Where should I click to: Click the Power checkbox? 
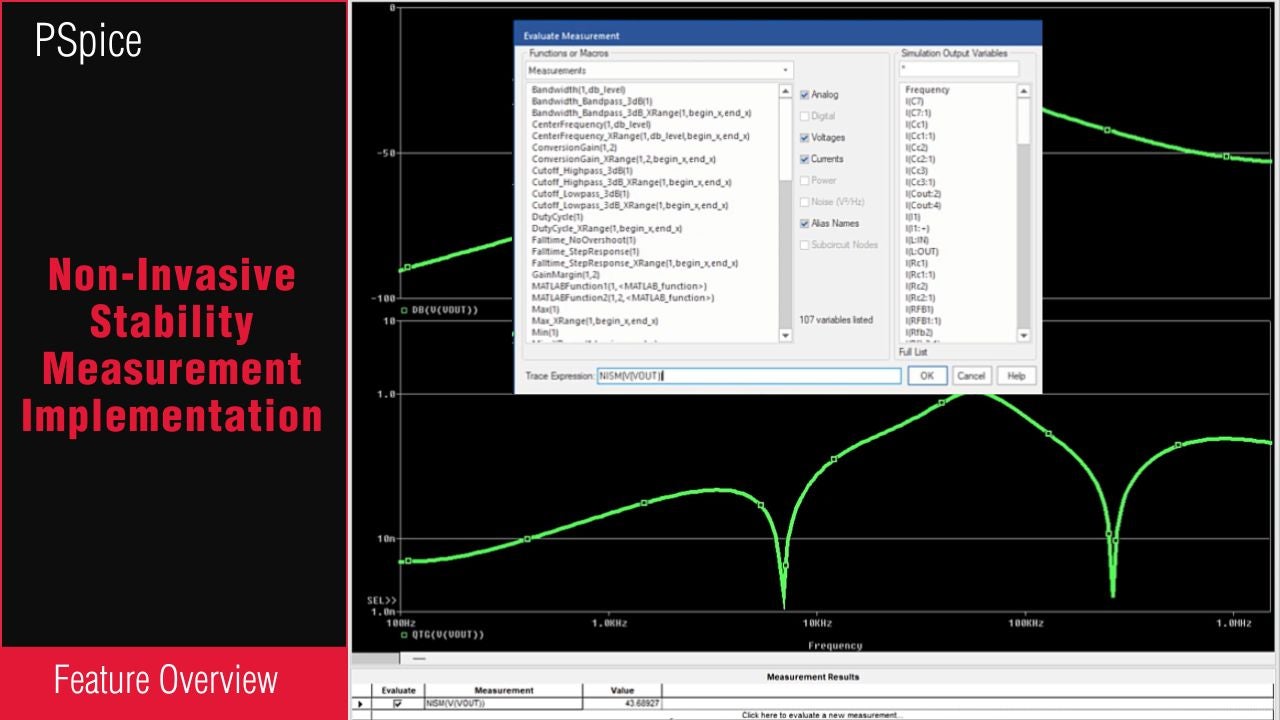coord(804,181)
